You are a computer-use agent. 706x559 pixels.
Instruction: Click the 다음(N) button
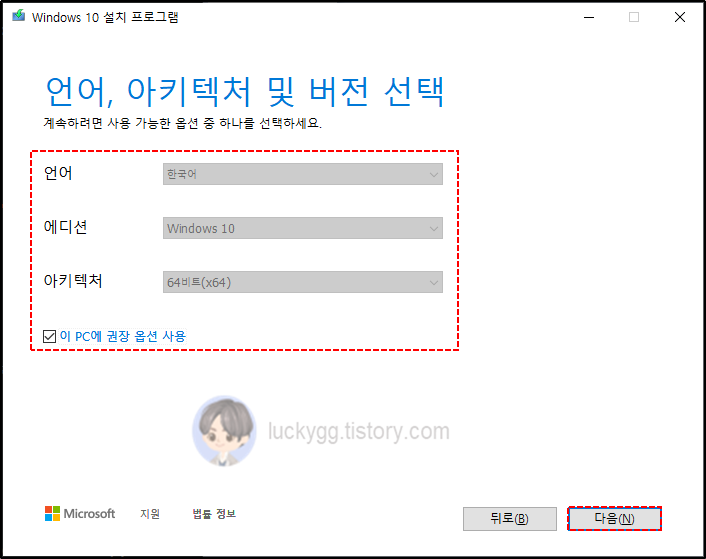tap(614, 518)
